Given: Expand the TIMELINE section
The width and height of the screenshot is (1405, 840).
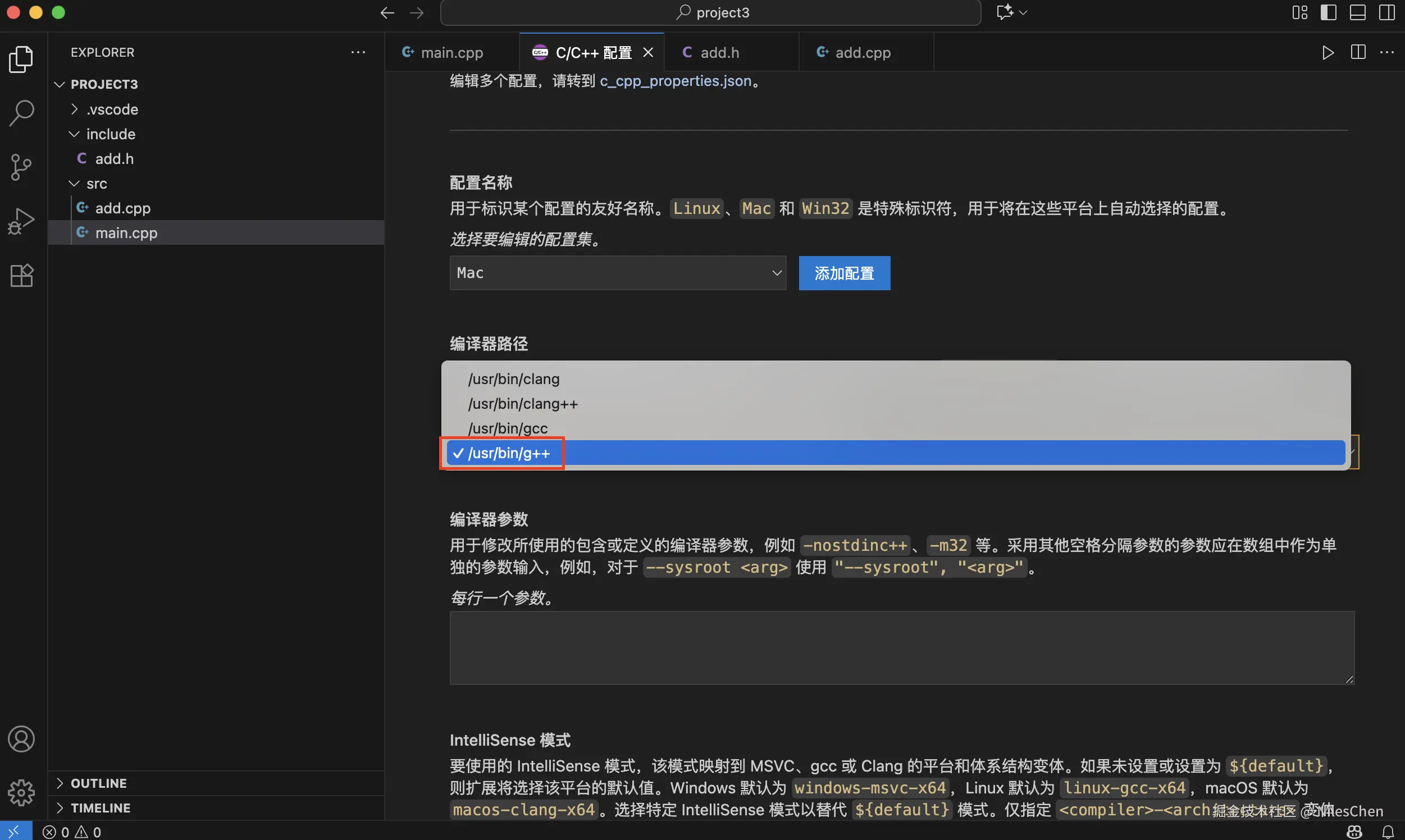Looking at the screenshot, I should pyautogui.click(x=100, y=808).
